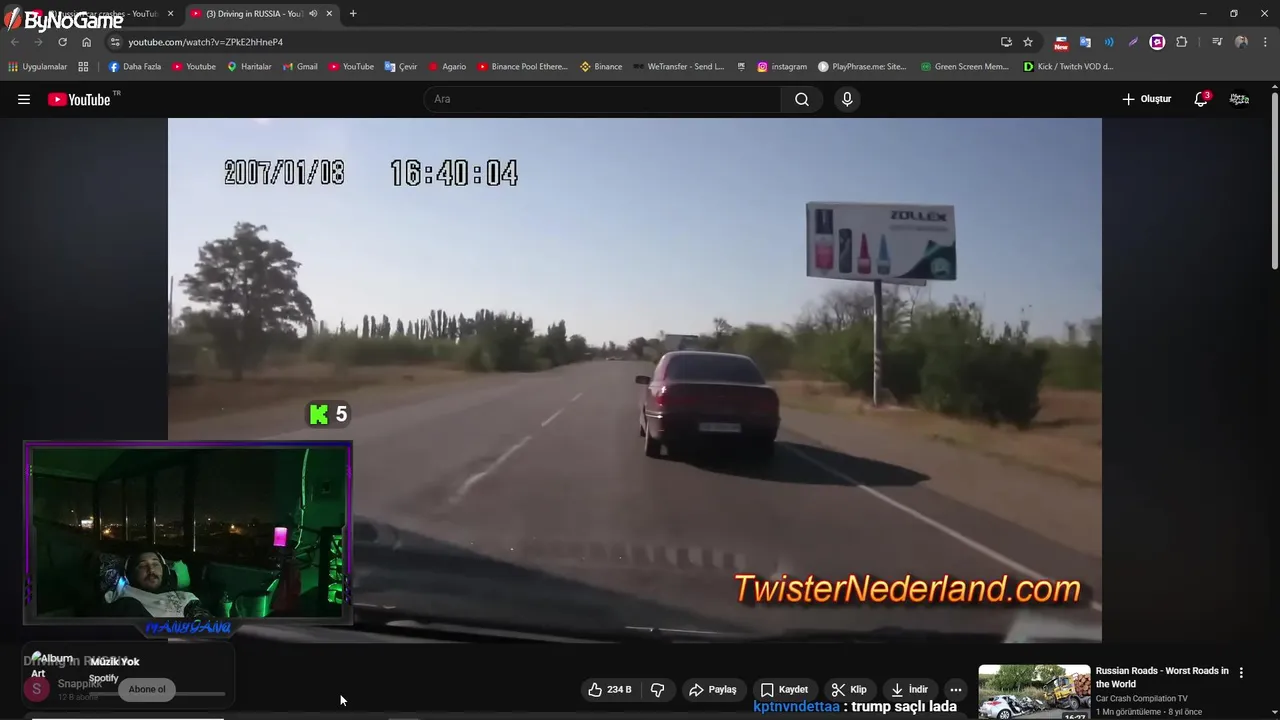
Task: Open the round purple extension icon
Action: click(1157, 42)
